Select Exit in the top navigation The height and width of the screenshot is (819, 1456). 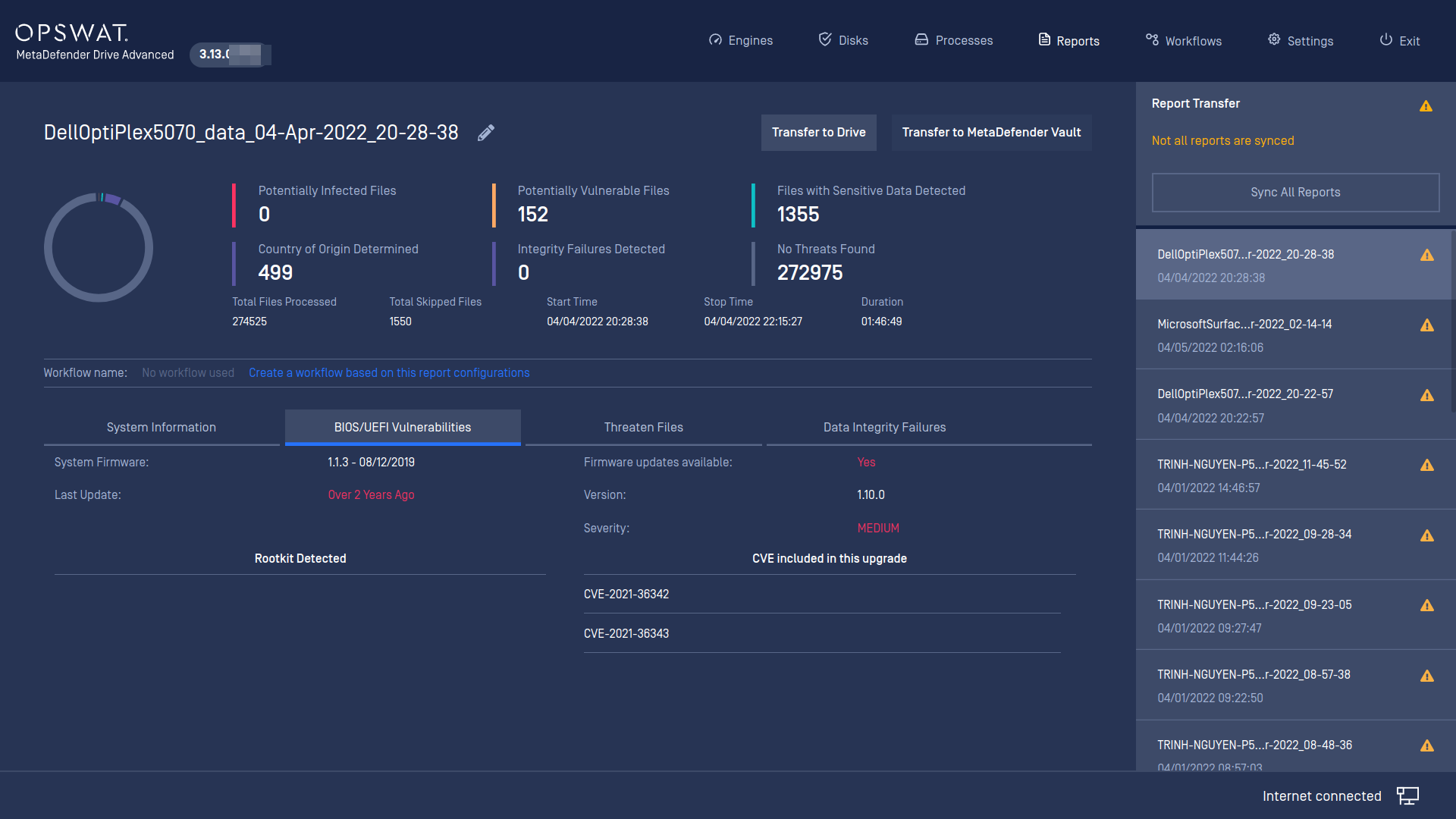(1399, 40)
